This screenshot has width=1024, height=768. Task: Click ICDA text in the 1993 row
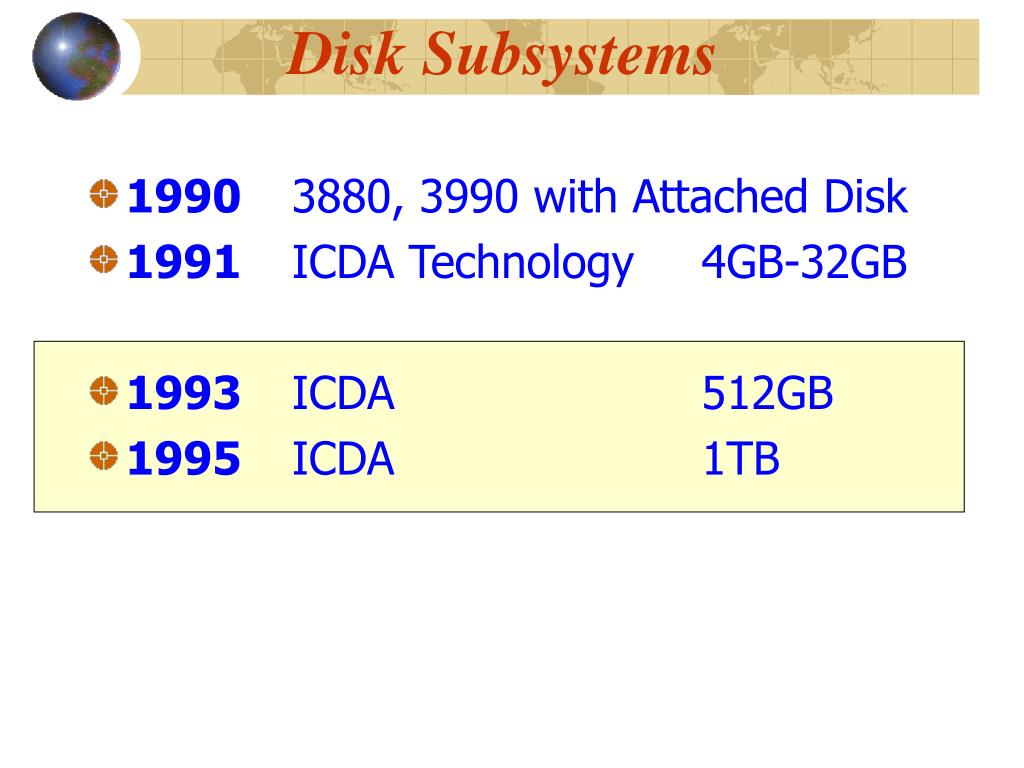coord(343,393)
